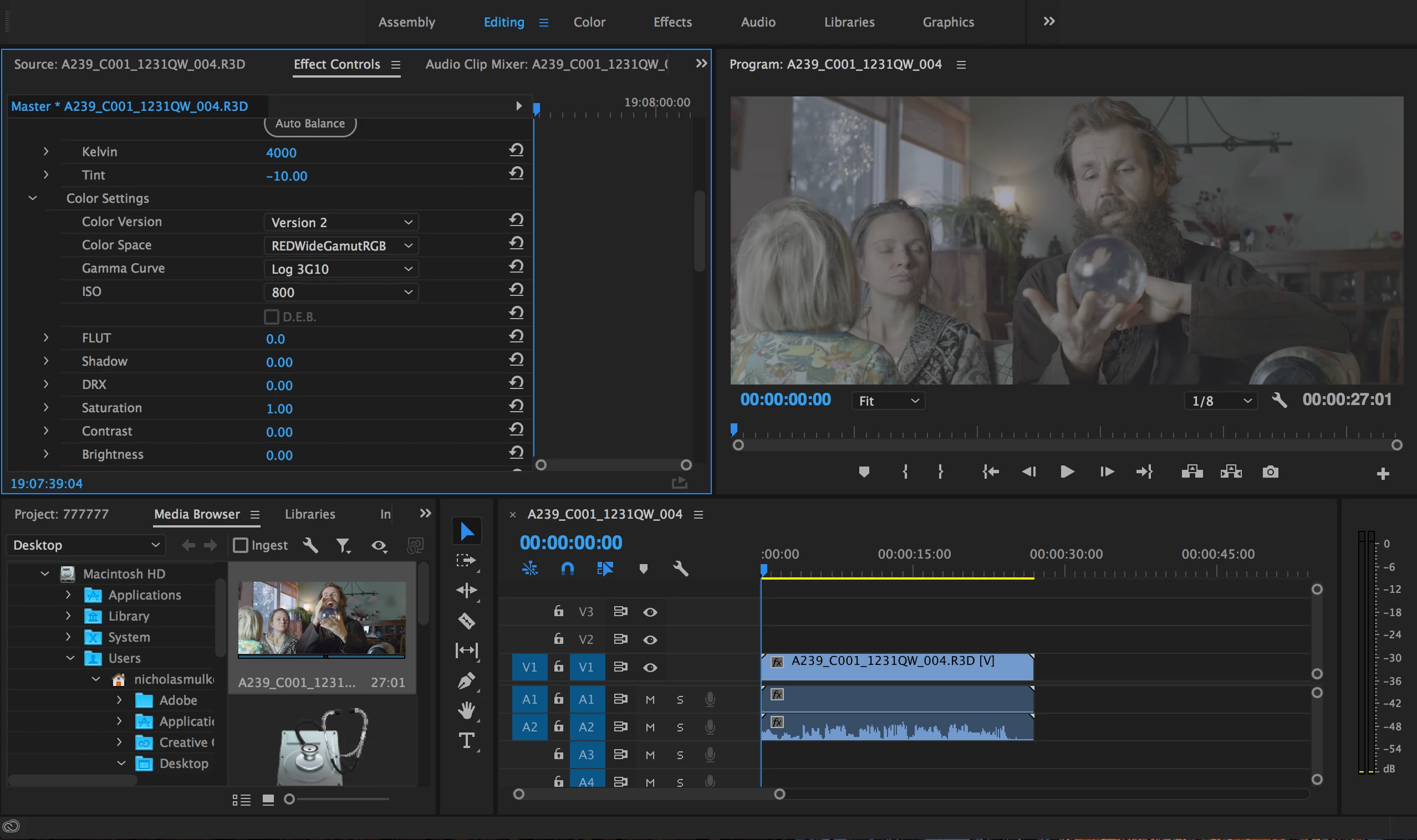This screenshot has width=1417, height=840.
Task: Switch to the Color workspace tab
Action: (x=589, y=22)
